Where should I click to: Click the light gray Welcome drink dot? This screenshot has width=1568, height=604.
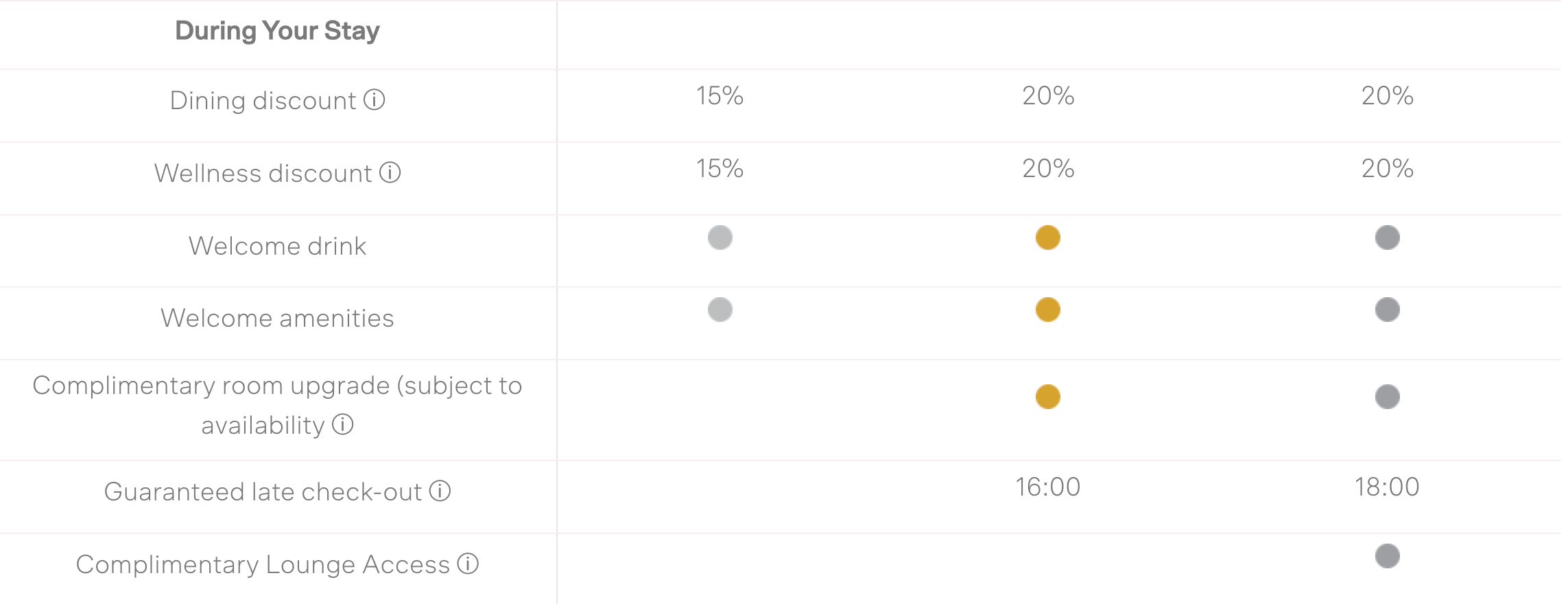click(720, 238)
